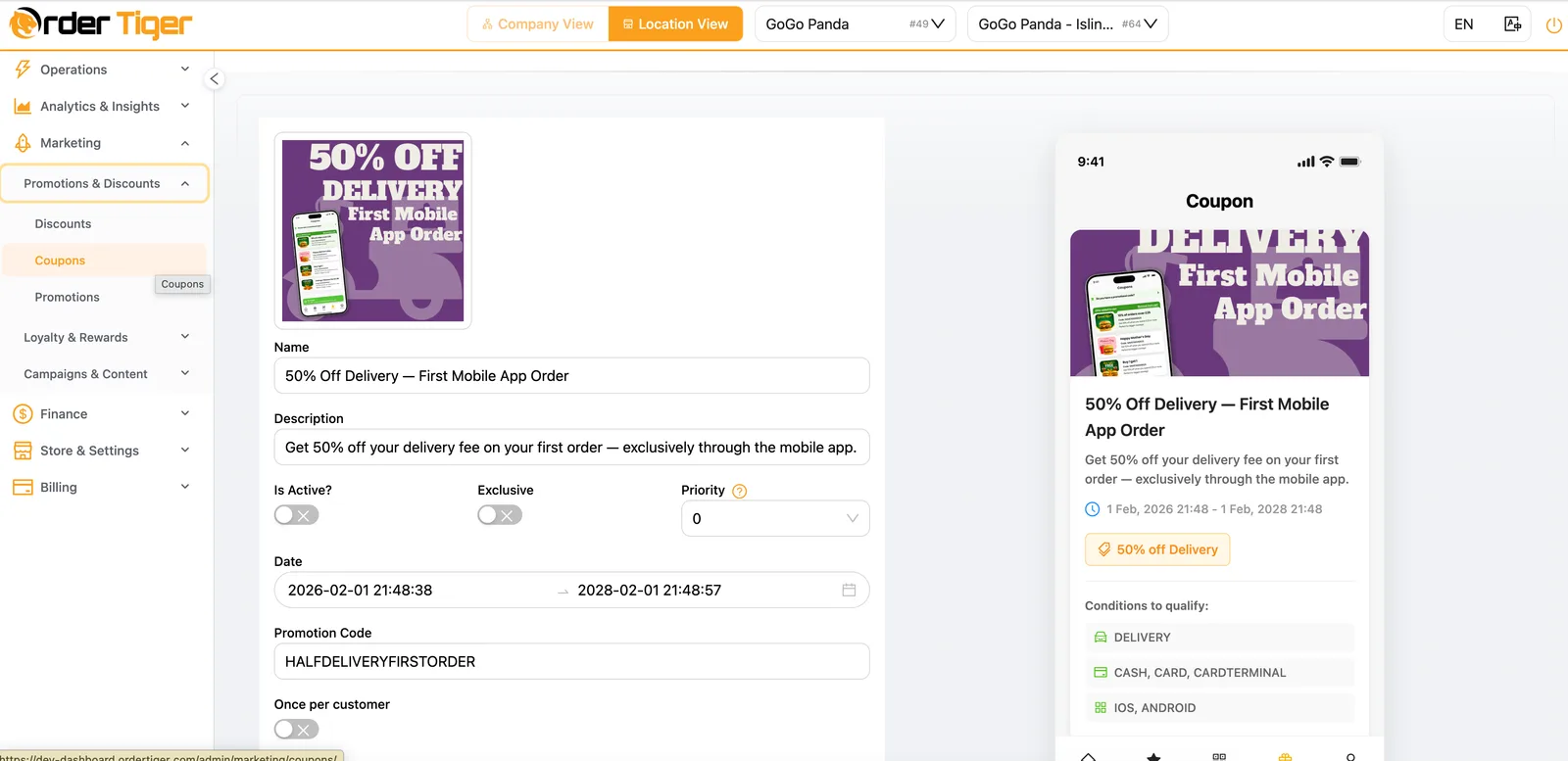Click the tag icon in 50% off Delivery badge
Viewport: 1568px width, 761px height.
[1104, 549]
